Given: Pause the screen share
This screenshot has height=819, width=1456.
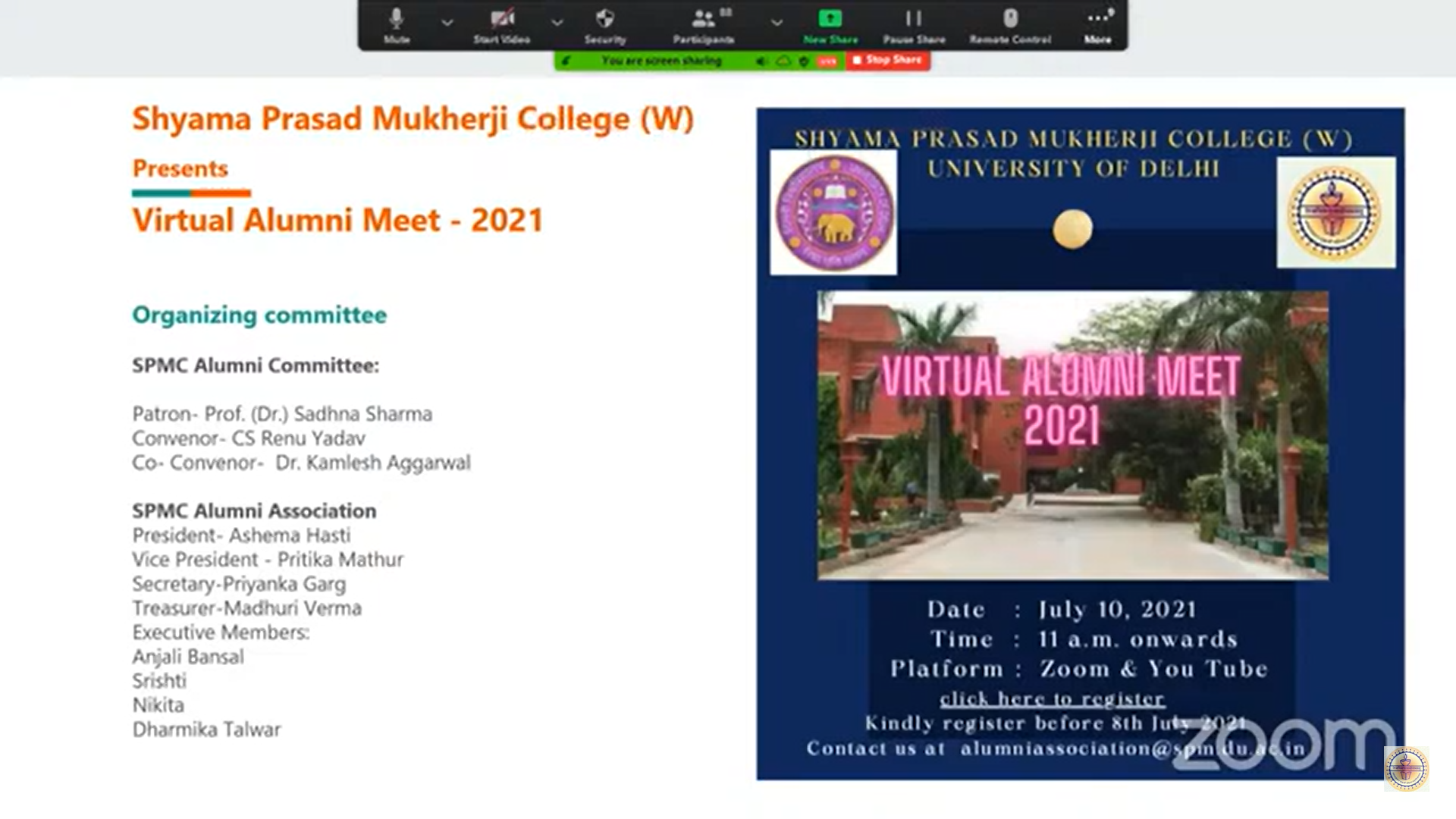Looking at the screenshot, I should [x=914, y=23].
